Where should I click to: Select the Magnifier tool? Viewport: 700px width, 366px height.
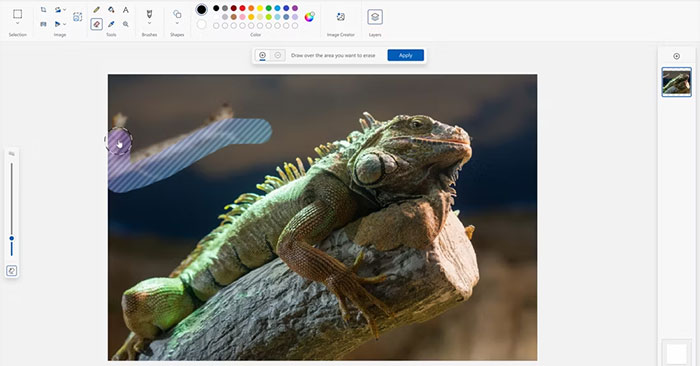pos(126,24)
